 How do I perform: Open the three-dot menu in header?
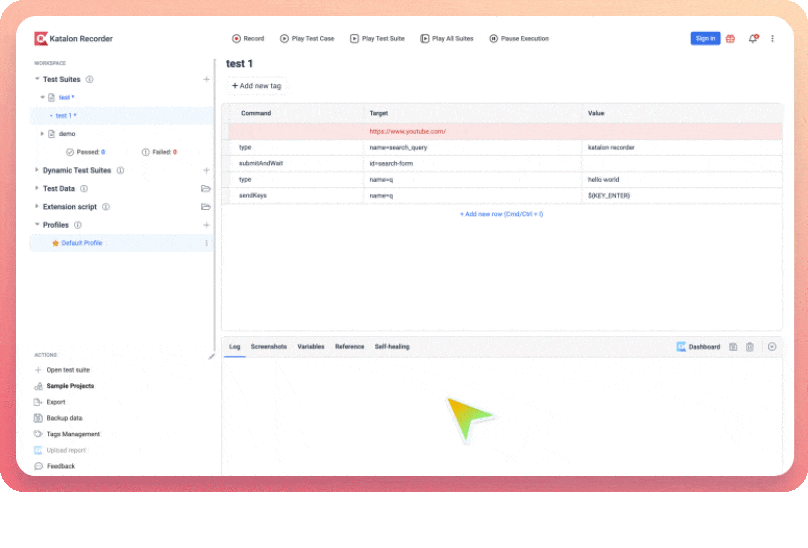(772, 39)
